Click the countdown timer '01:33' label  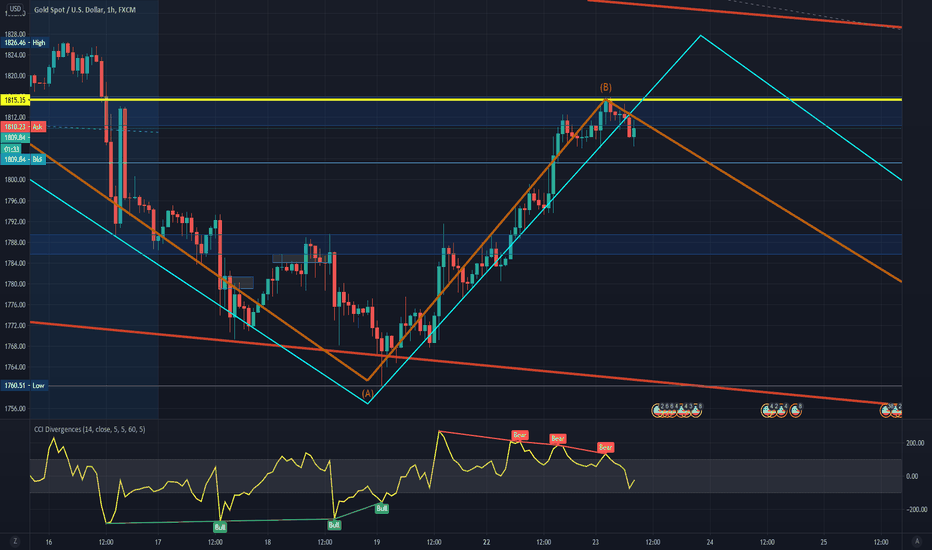11,149
